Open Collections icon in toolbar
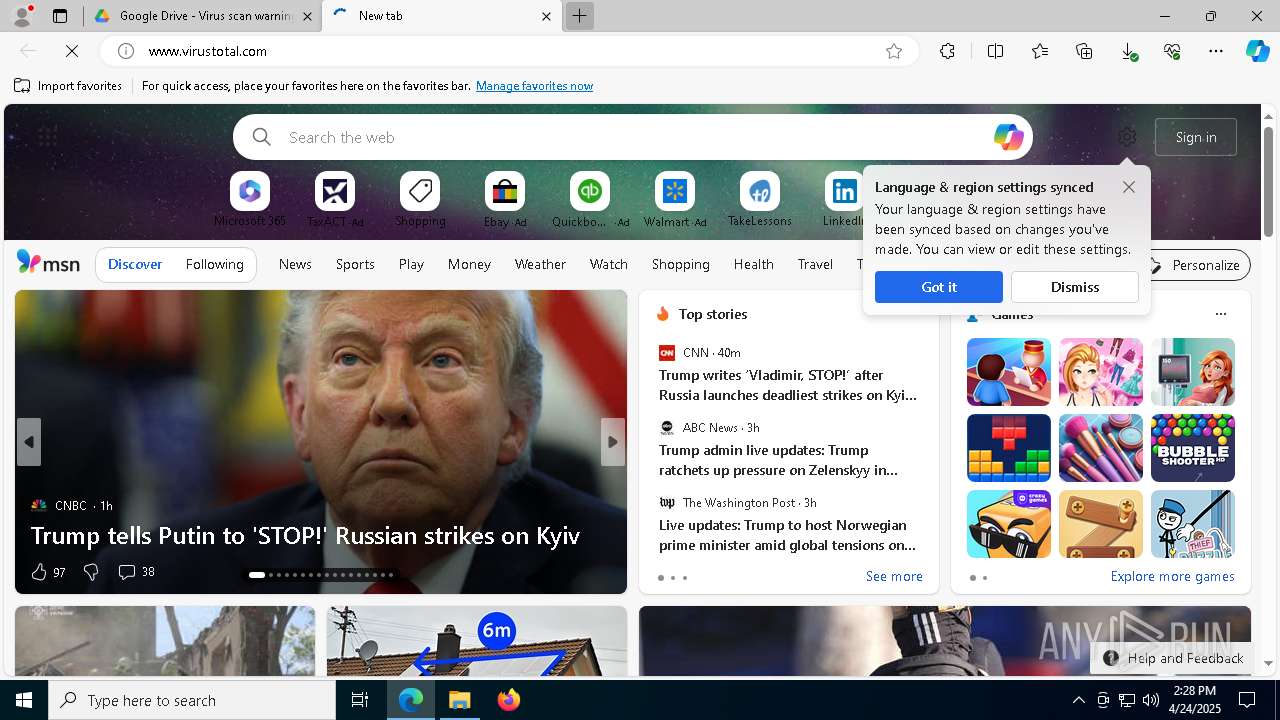 click(1084, 51)
